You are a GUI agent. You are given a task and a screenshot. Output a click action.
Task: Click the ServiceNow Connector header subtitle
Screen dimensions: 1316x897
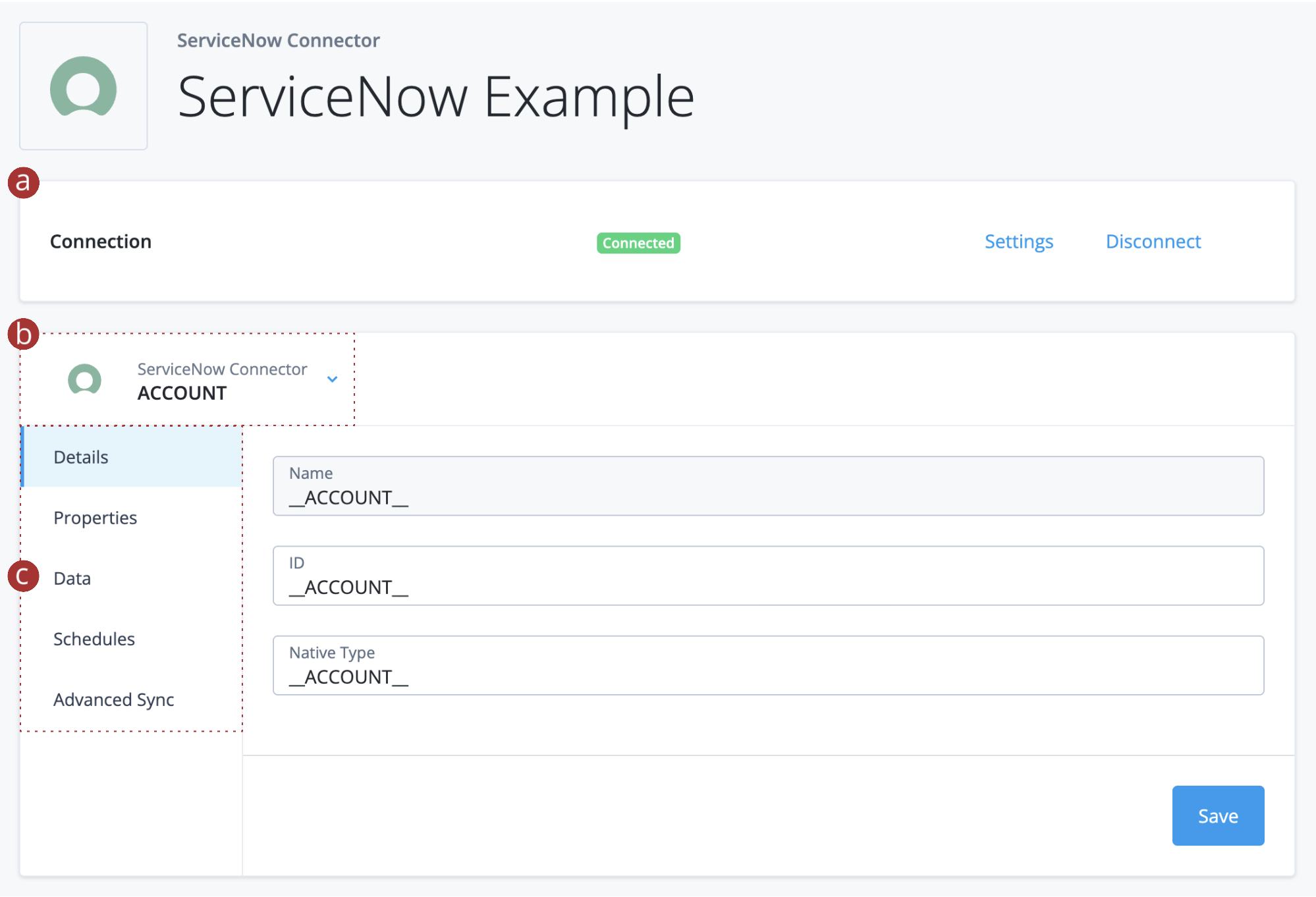coord(279,40)
